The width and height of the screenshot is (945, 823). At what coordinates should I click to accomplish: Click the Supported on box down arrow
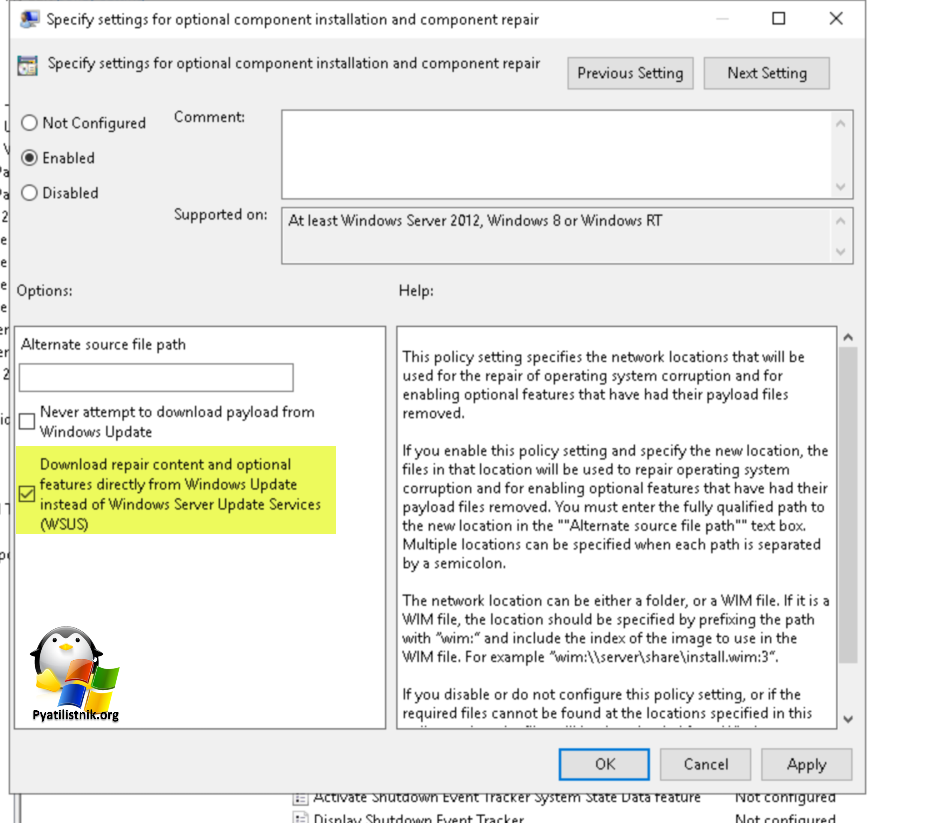[841, 252]
